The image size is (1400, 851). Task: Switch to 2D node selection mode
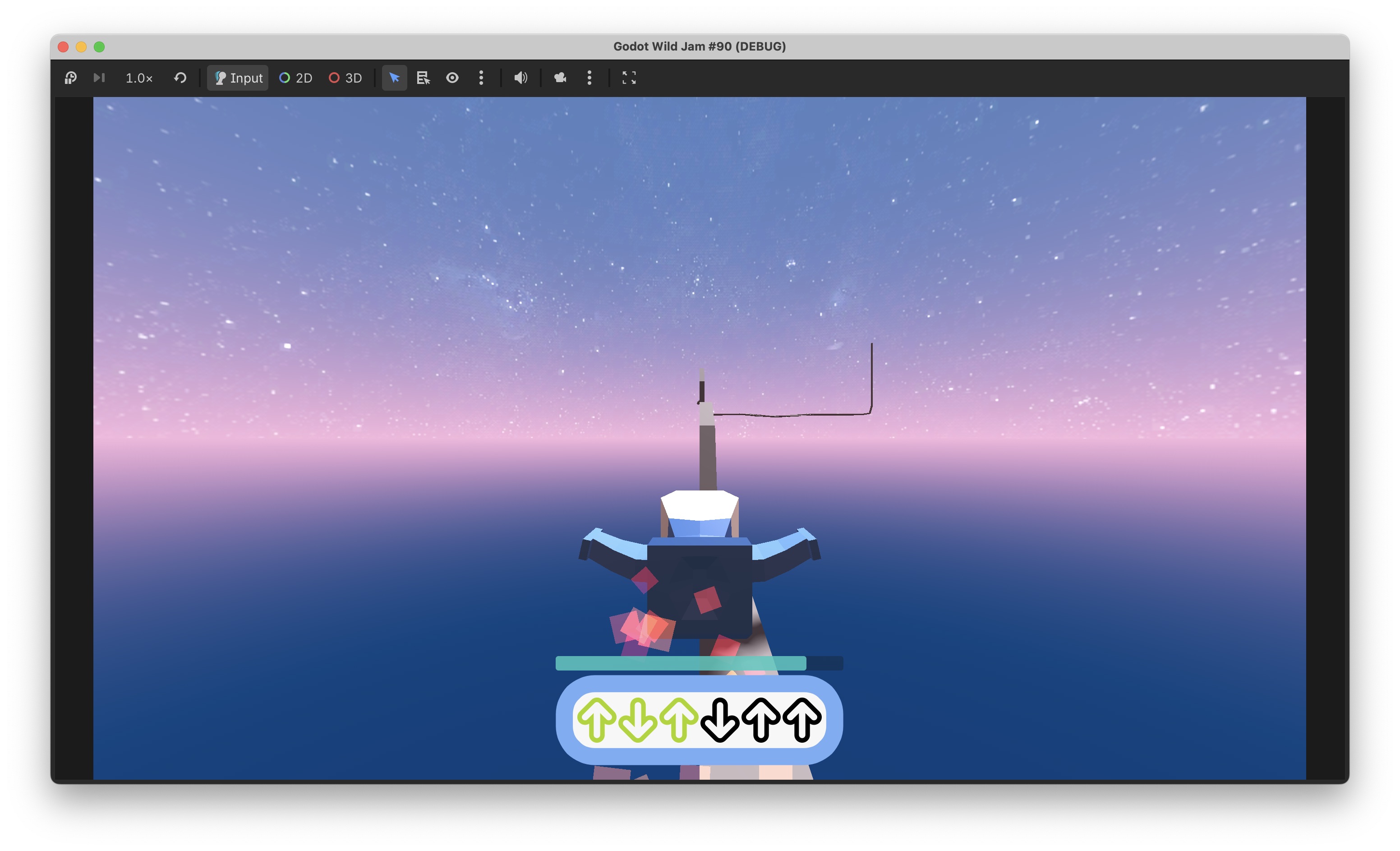[x=295, y=78]
